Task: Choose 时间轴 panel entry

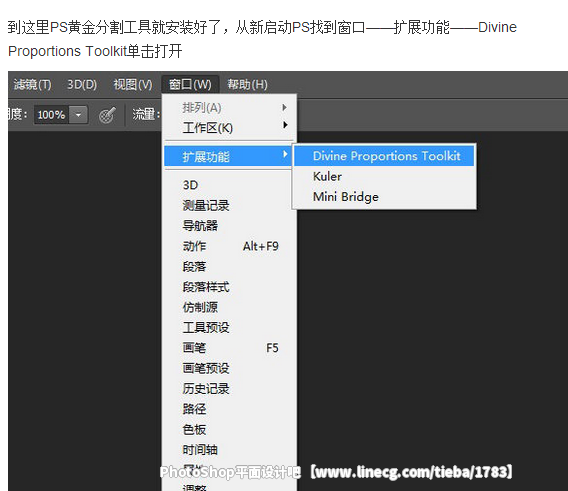Action: coord(230,450)
